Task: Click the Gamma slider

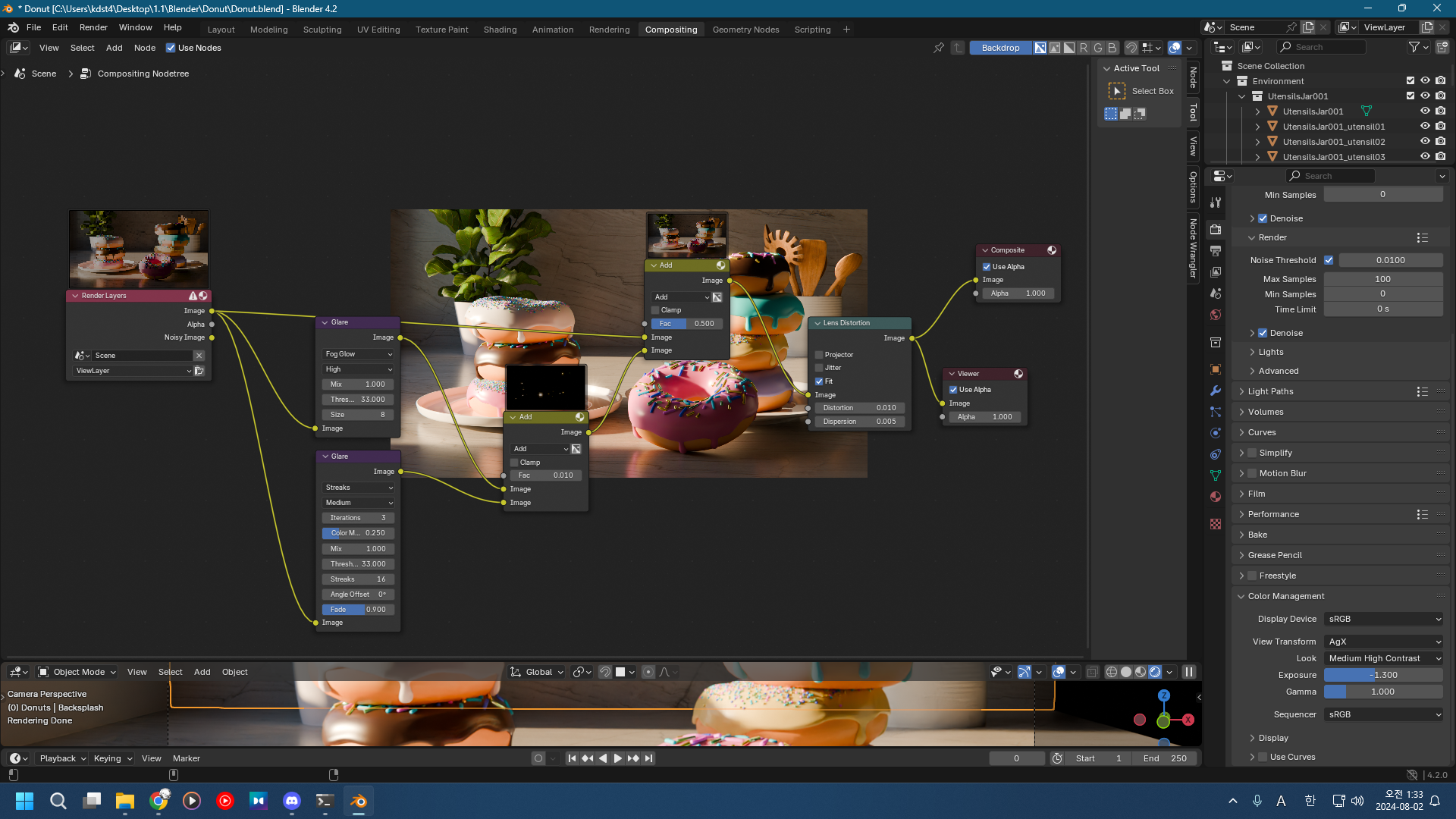Action: point(1384,692)
